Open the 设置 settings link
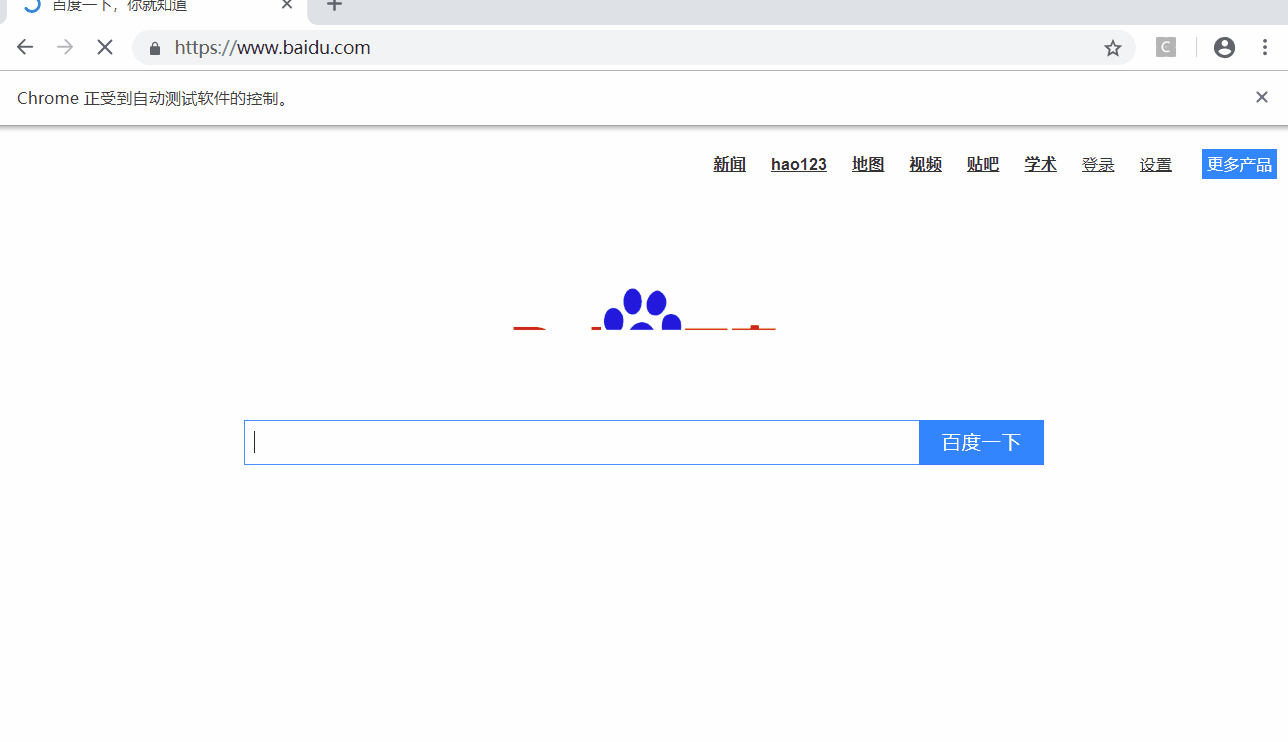1288x742 pixels. coord(1156,165)
